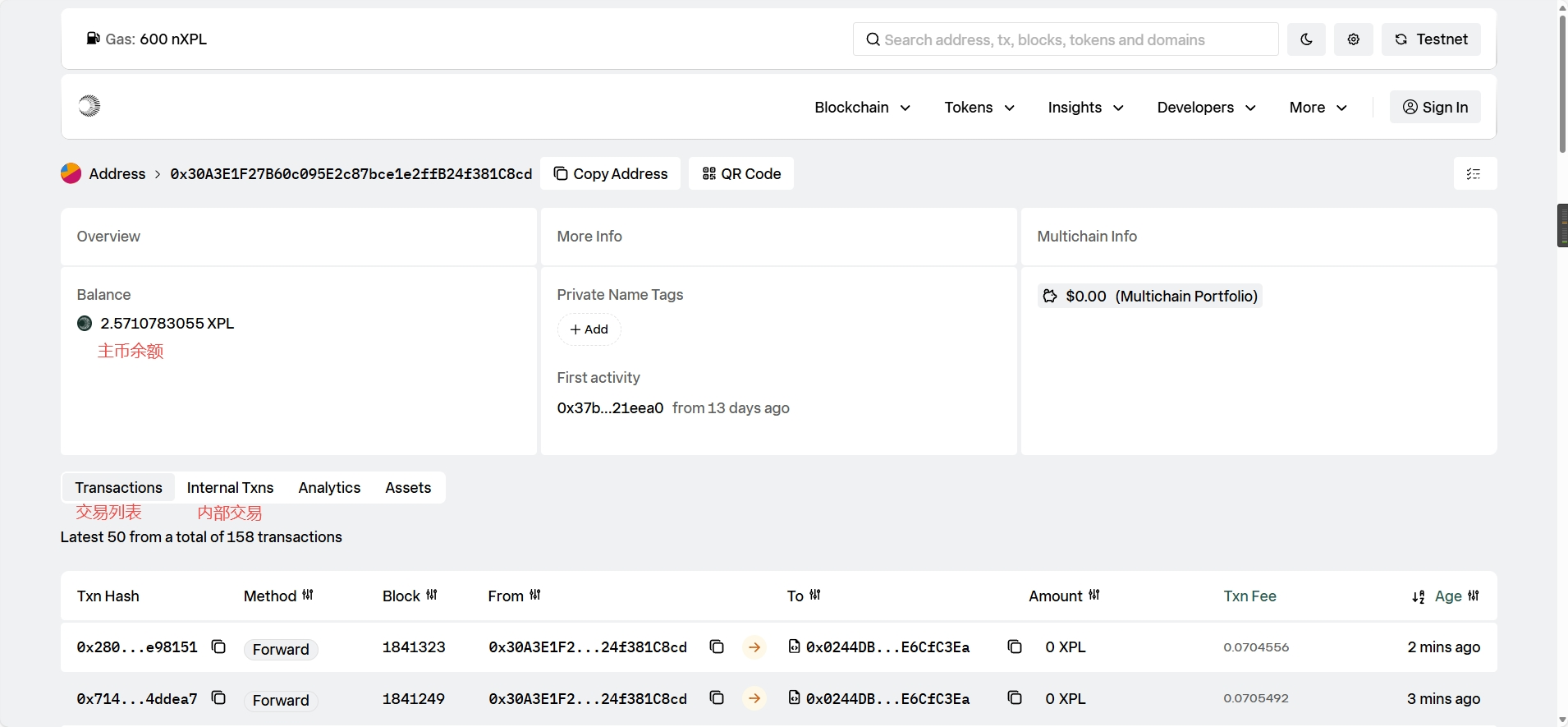
Task: Copy the address with Copy Address
Action: 610,174
